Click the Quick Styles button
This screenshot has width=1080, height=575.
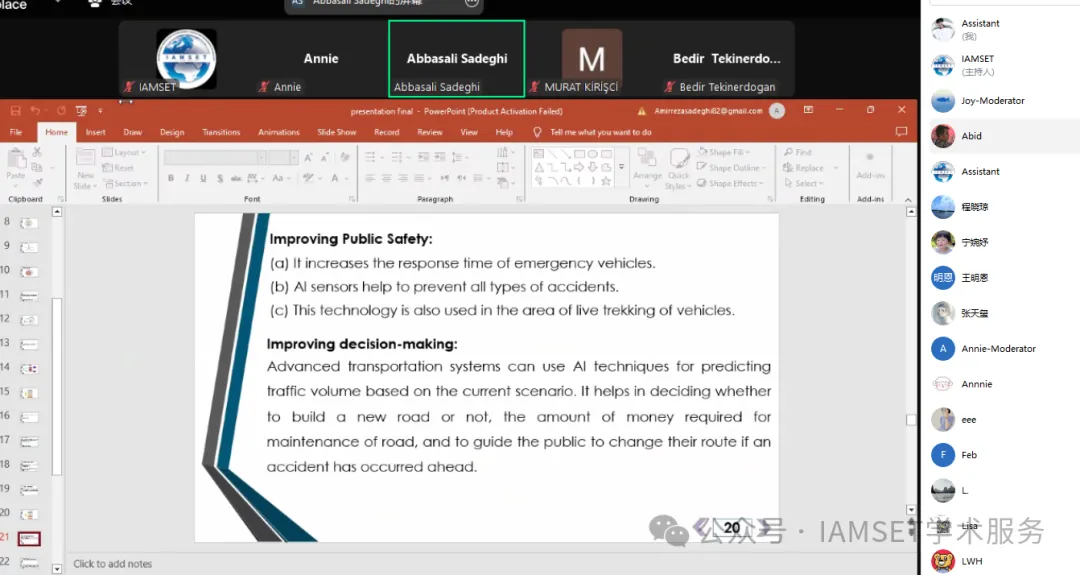tap(678, 168)
